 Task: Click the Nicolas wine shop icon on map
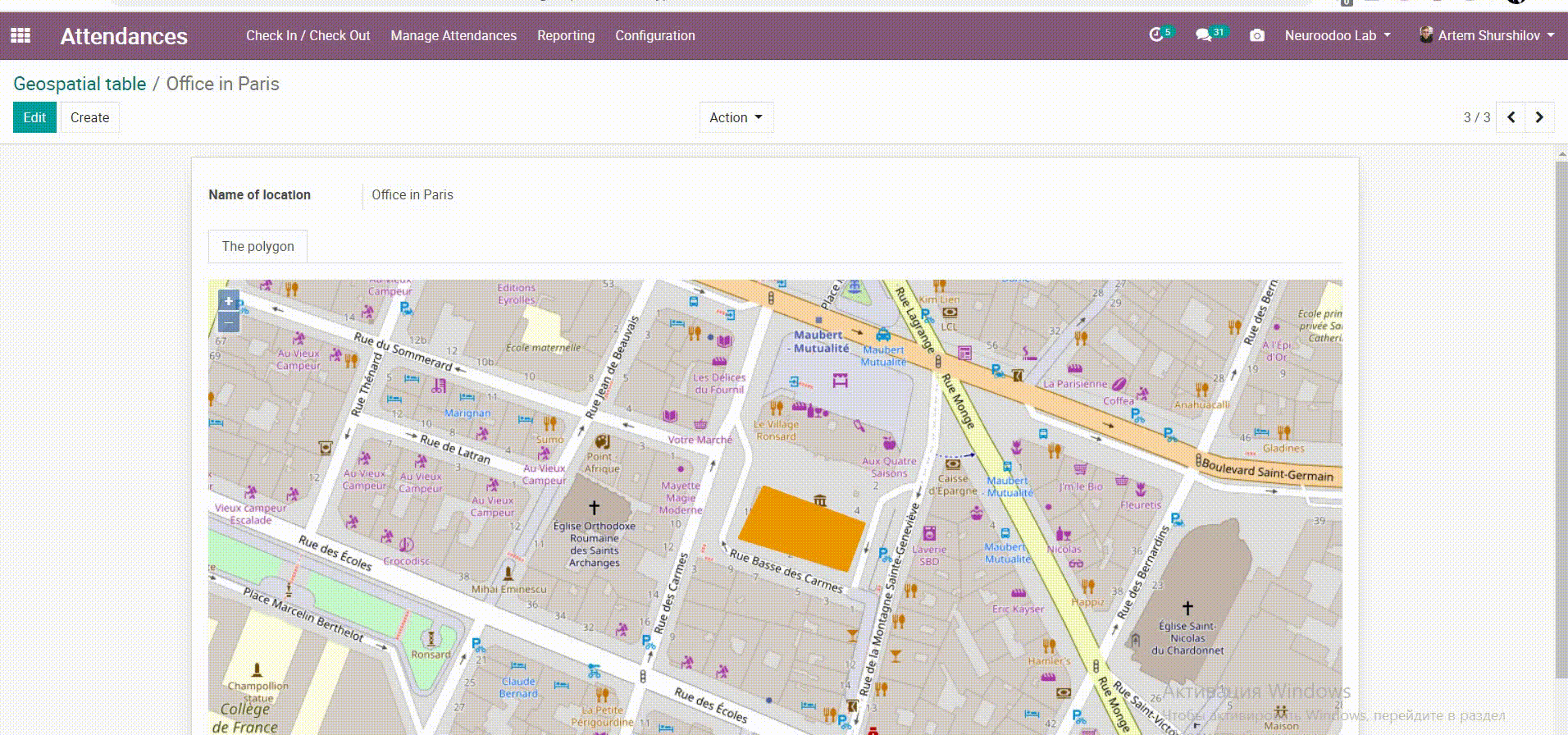click(x=1062, y=533)
